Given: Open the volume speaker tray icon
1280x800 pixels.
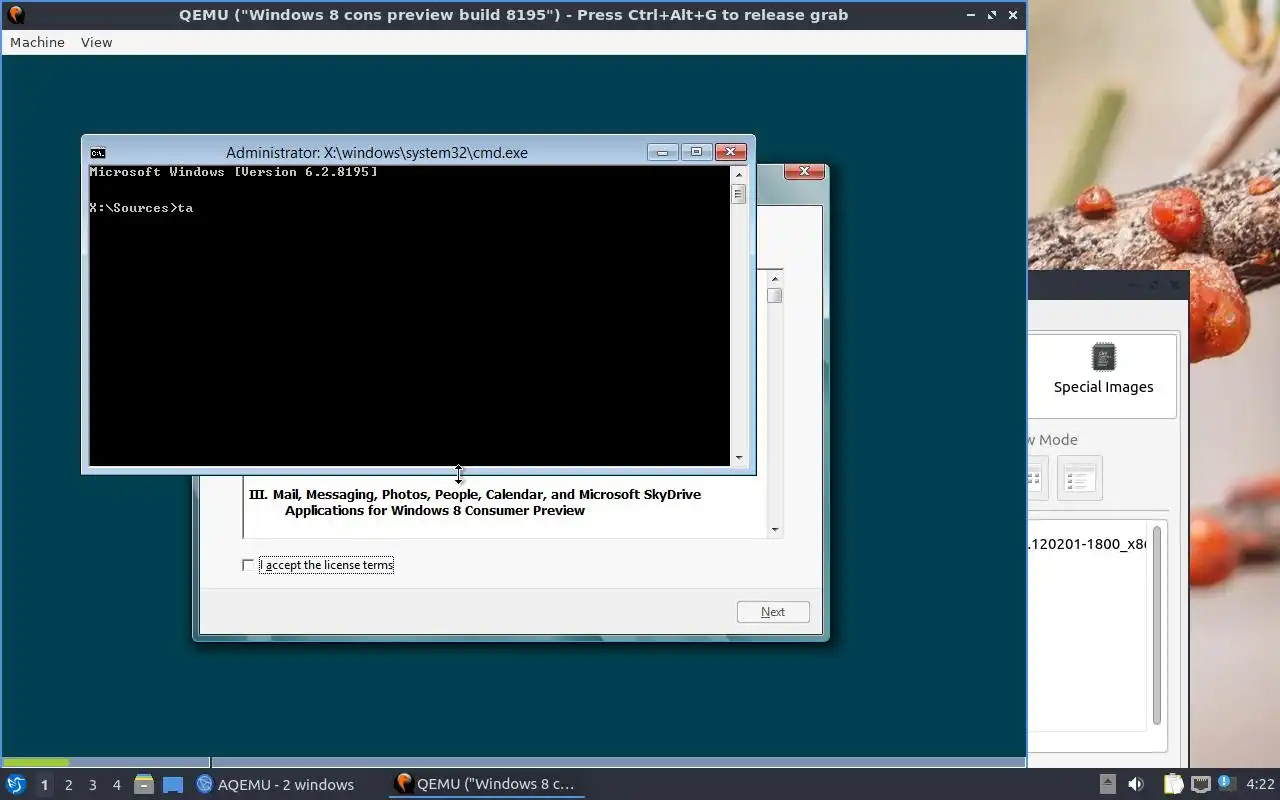Looking at the screenshot, I should pyautogui.click(x=1135, y=784).
